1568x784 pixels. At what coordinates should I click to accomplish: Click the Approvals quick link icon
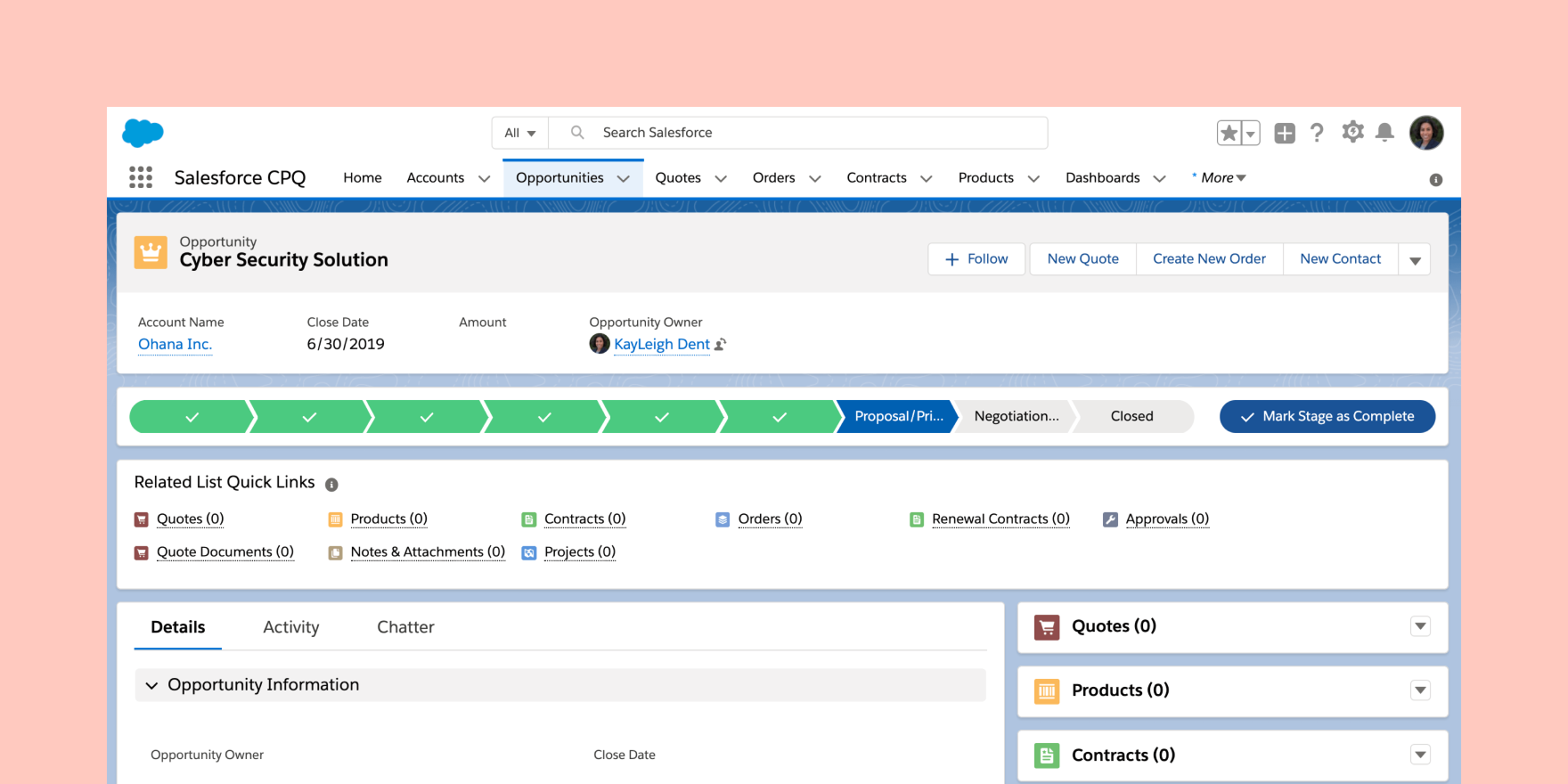(1110, 519)
